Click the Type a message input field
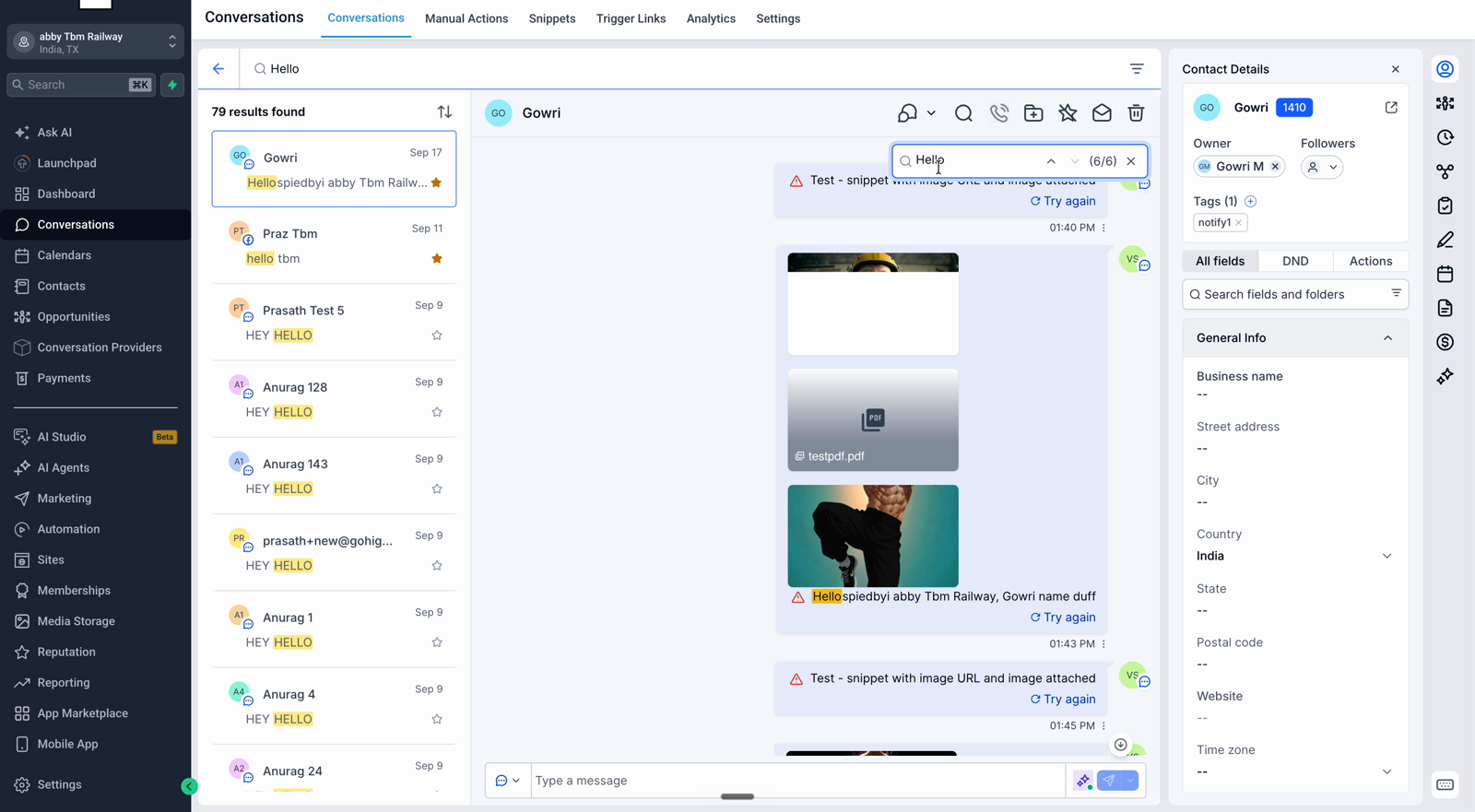Screen dimensions: 1475x812 (x=798, y=781)
